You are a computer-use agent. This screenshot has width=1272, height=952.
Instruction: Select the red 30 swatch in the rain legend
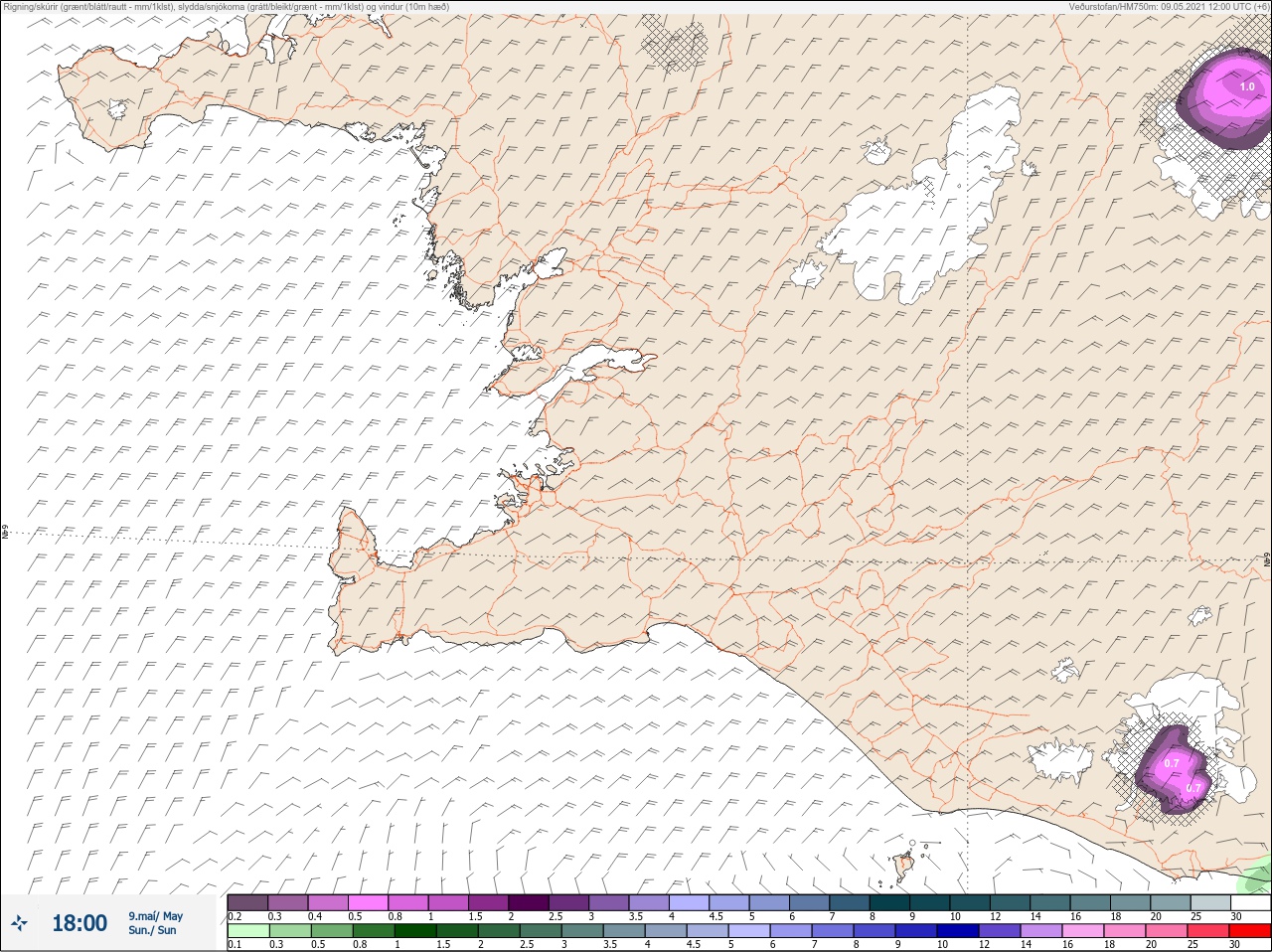click(1251, 931)
